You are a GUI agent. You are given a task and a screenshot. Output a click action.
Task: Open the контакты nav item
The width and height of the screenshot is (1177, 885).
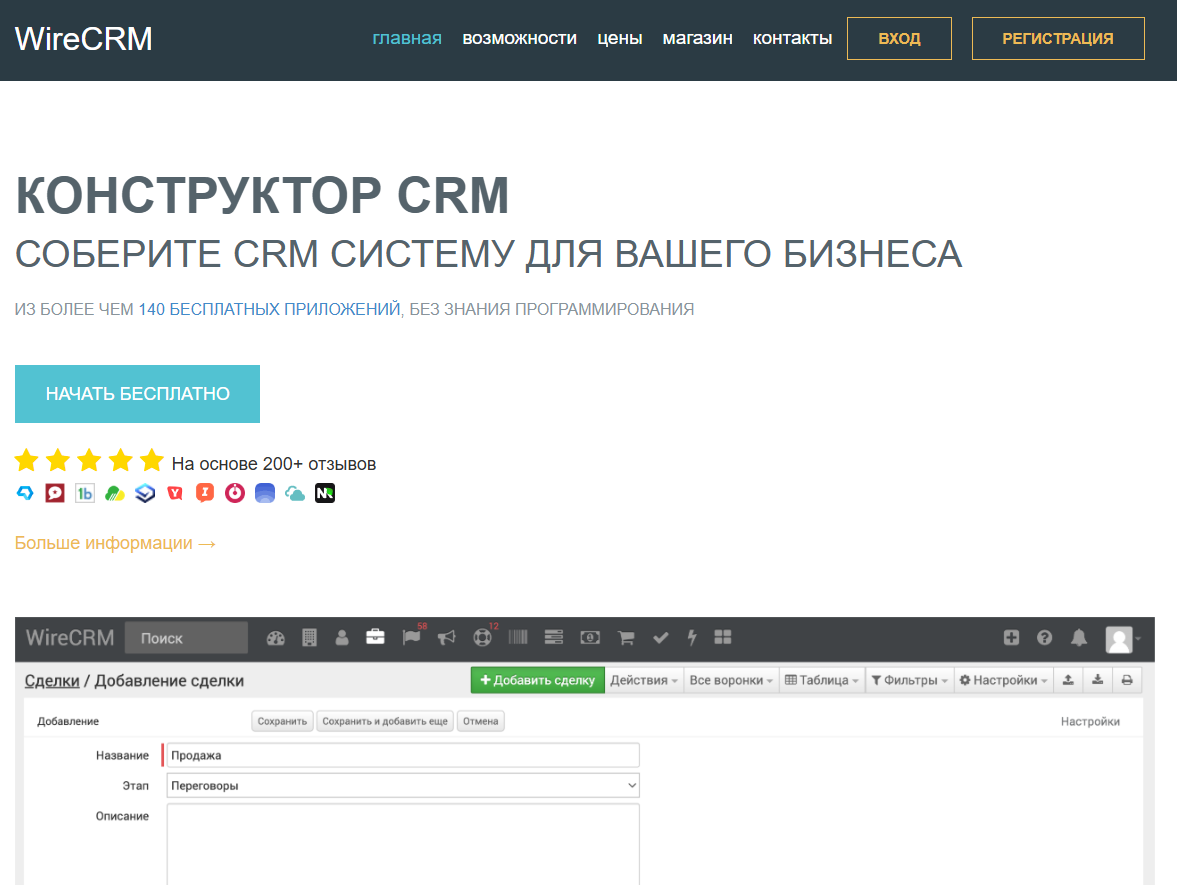pos(793,38)
